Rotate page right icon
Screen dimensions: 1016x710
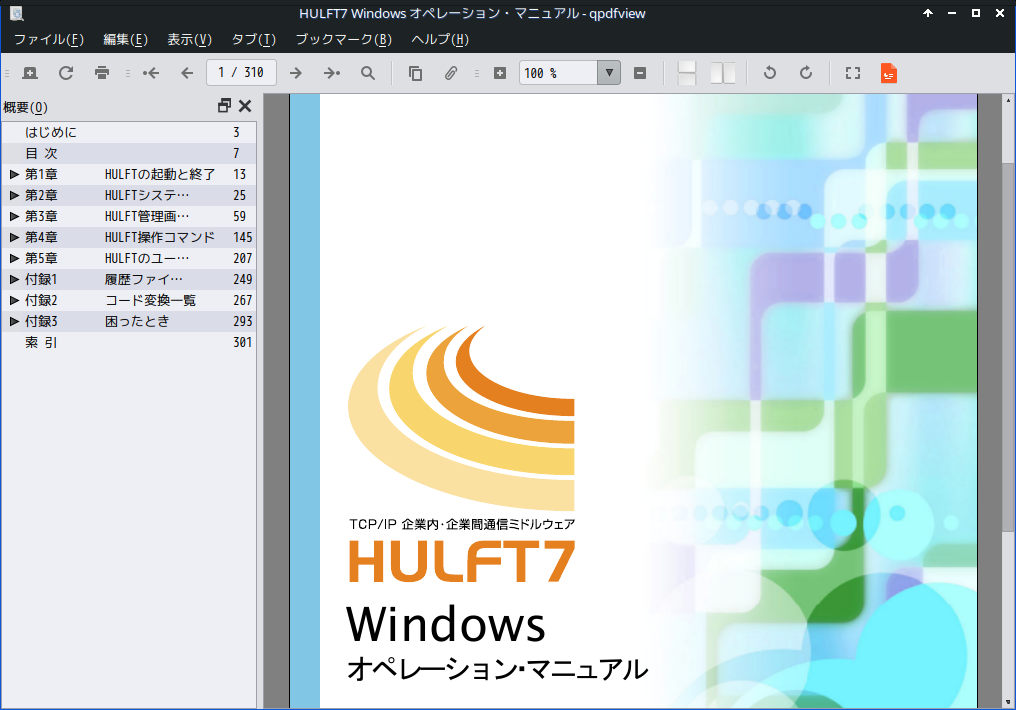click(805, 73)
